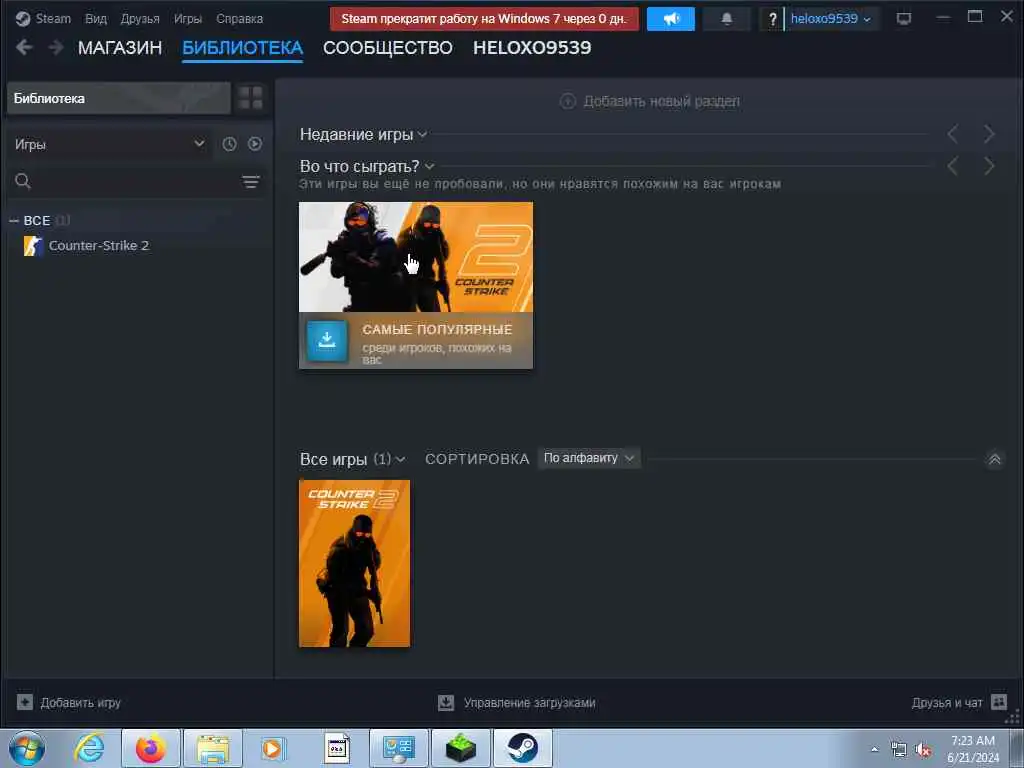Collapse the ВСЕ category in sidebar
Image resolution: width=1024 pixels, height=768 pixels.
(14, 221)
